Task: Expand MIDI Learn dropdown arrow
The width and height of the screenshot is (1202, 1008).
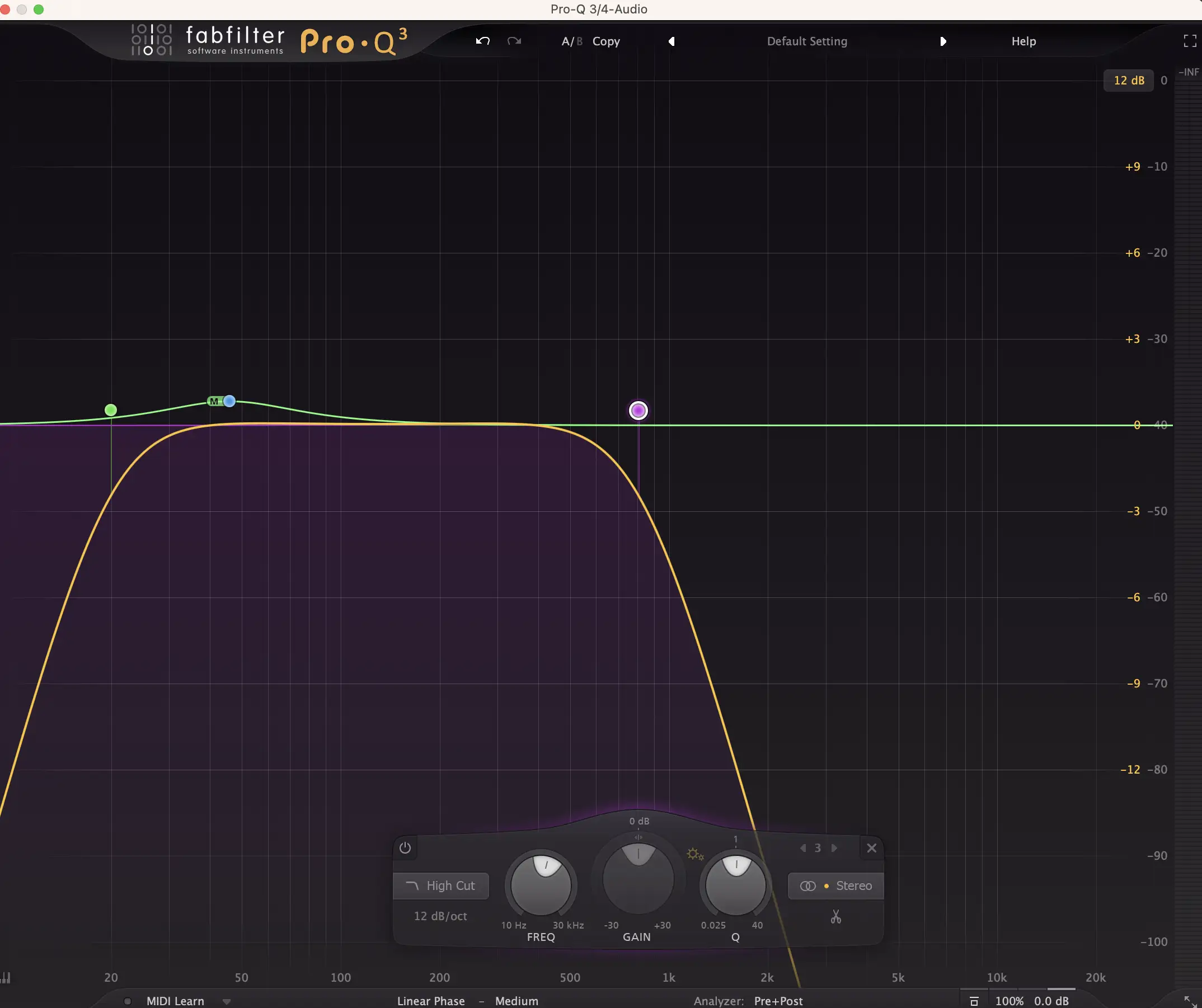Action: point(227,1002)
